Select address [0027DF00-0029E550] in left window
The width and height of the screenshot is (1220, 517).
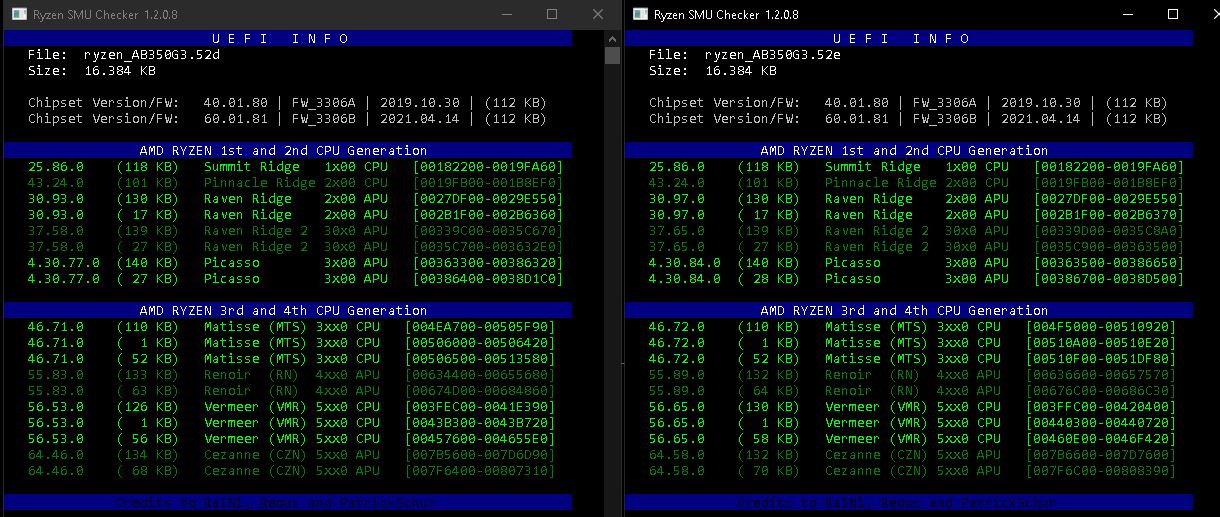488,199
